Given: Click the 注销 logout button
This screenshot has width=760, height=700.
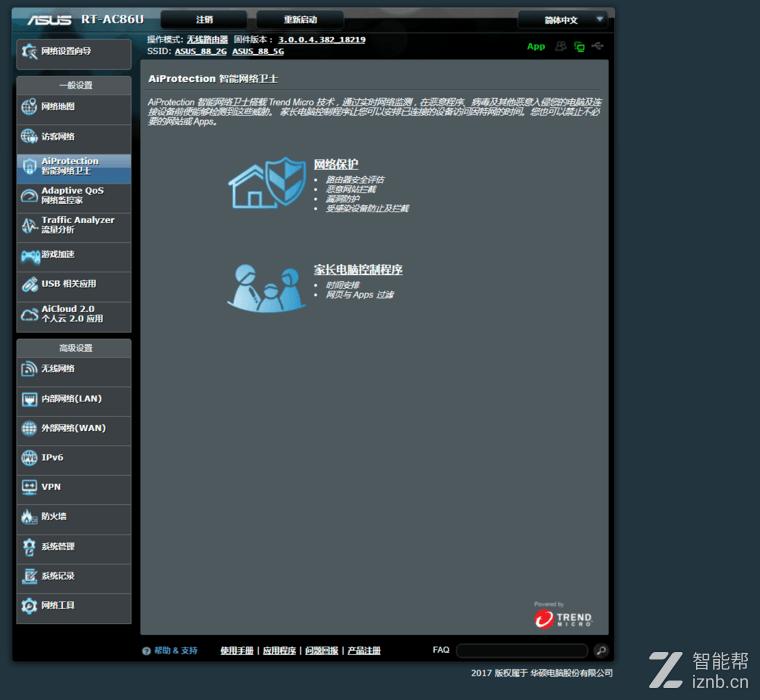Looking at the screenshot, I should [204, 20].
